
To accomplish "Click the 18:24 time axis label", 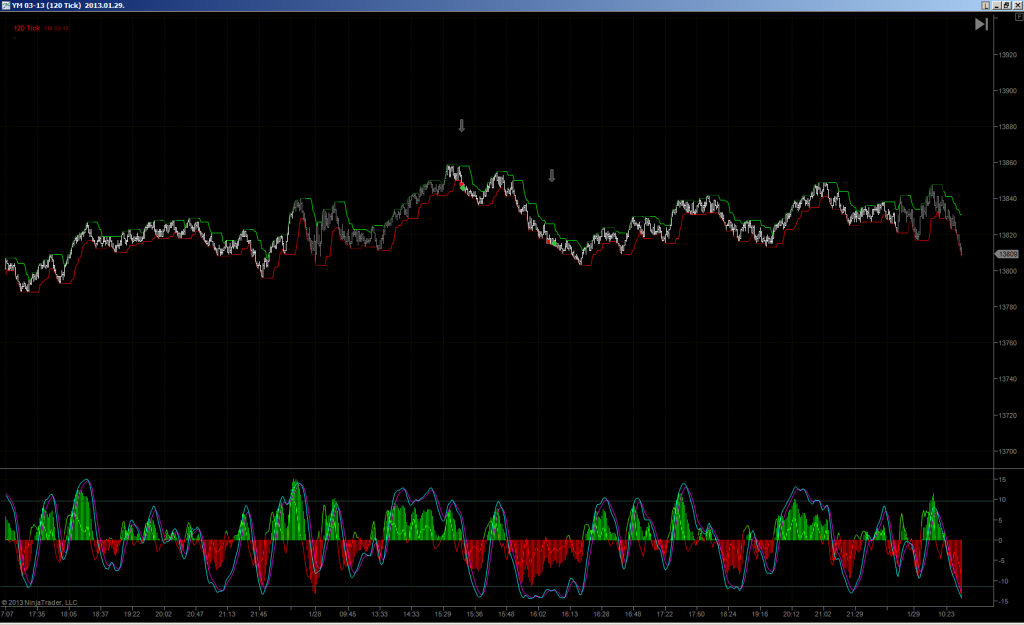I will 728,614.
